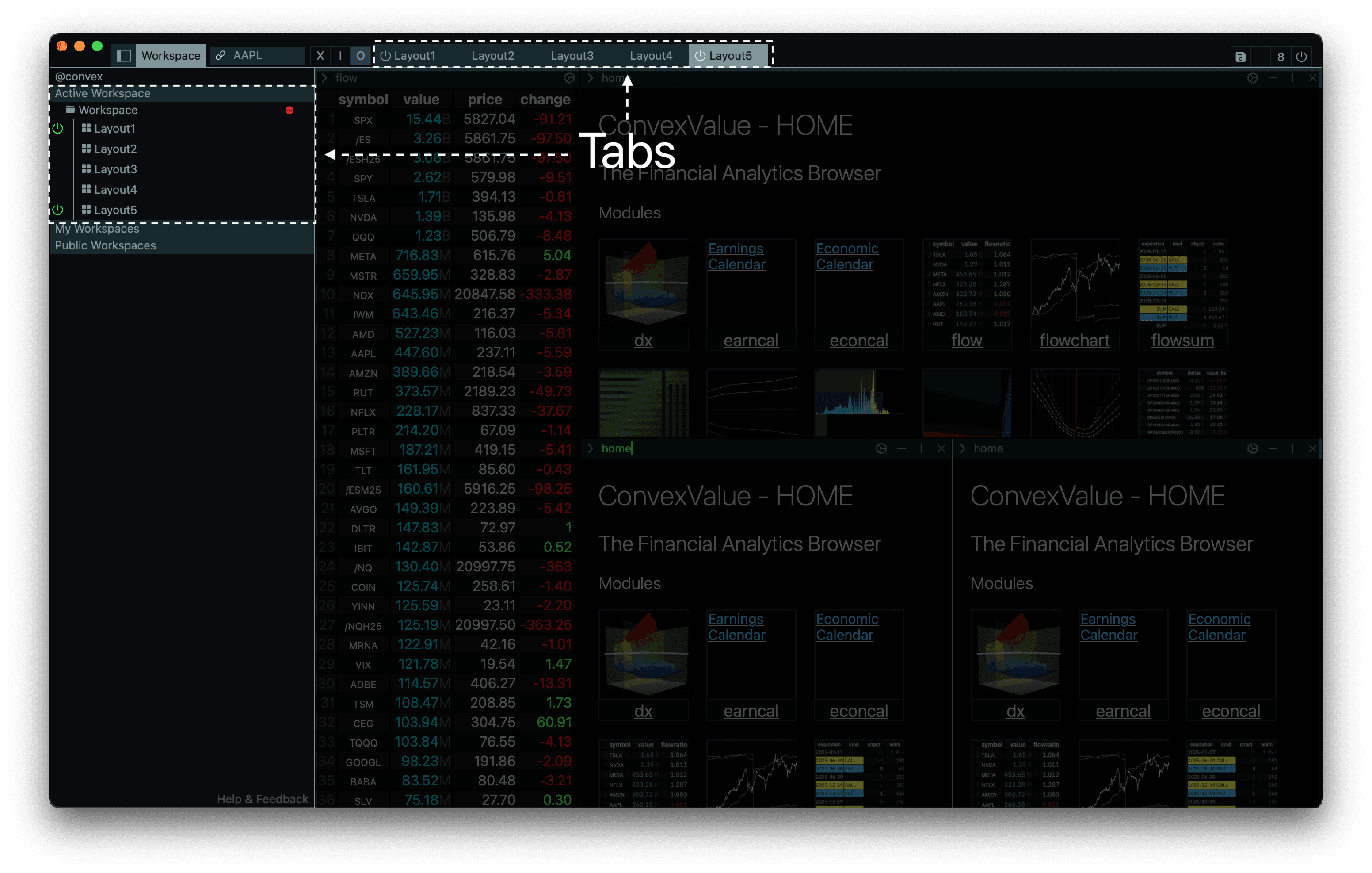The height and width of the screenshot is (873, 1372).
Task: Collapse the Active Workspace section
Action: point(182,93)
